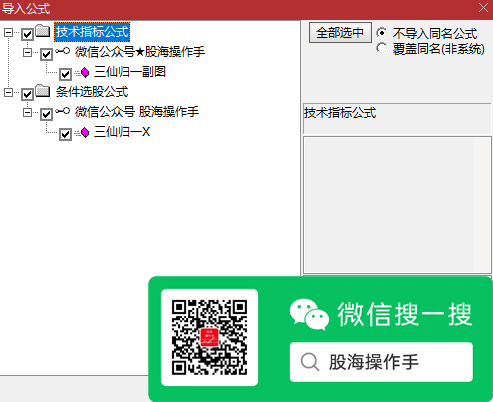This screenshot has width=493, height=402.
Task: Collapse the 条件选股公式 tree node
Action: (x=8, y=92)
